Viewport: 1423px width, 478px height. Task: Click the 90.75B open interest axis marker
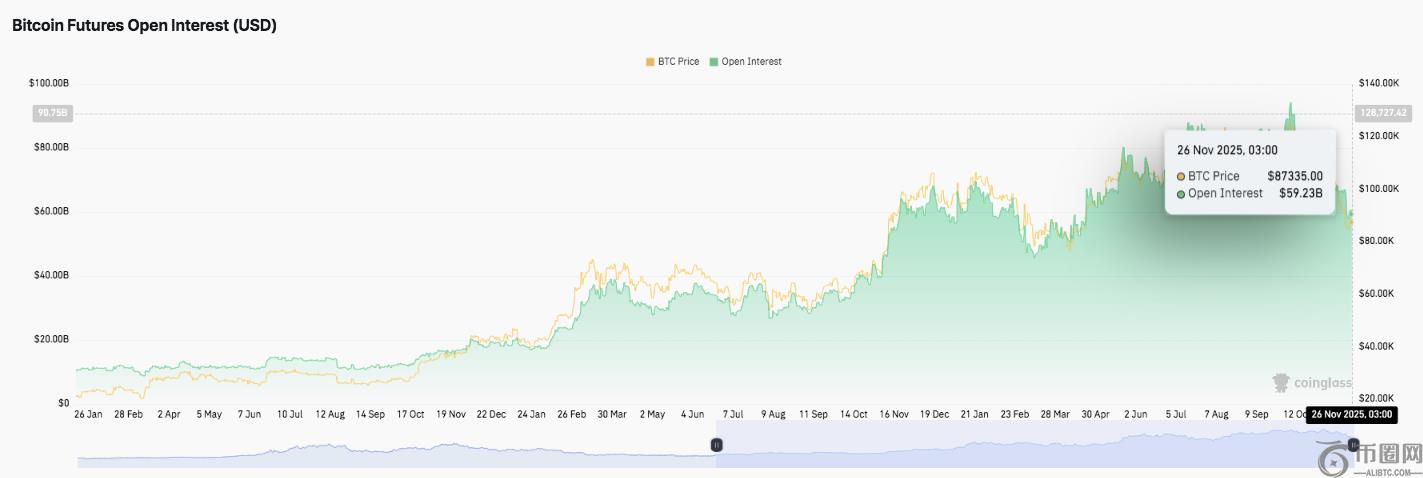[x=52, y=113]
